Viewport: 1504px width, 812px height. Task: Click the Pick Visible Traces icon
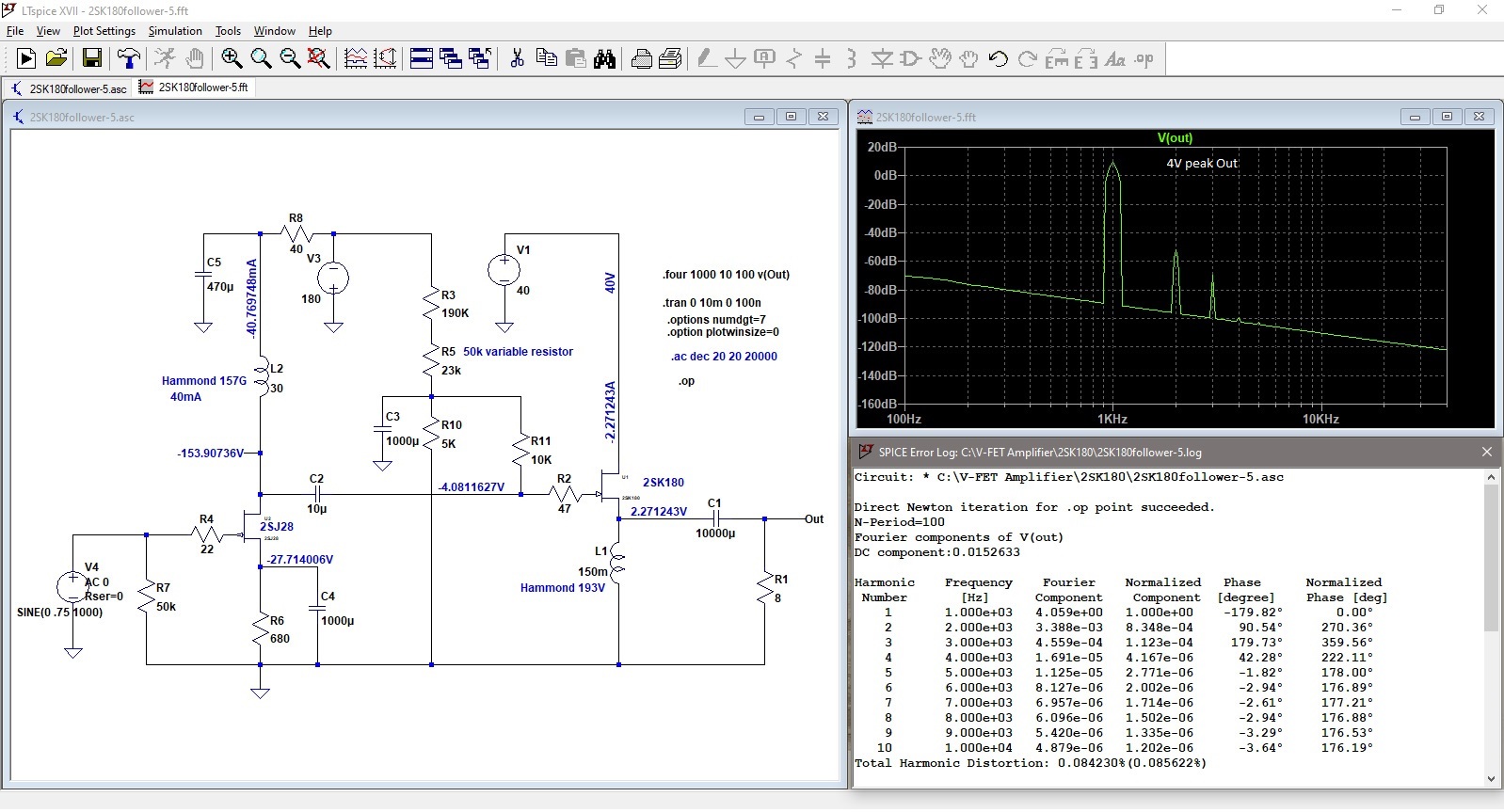tap(356, 58)
